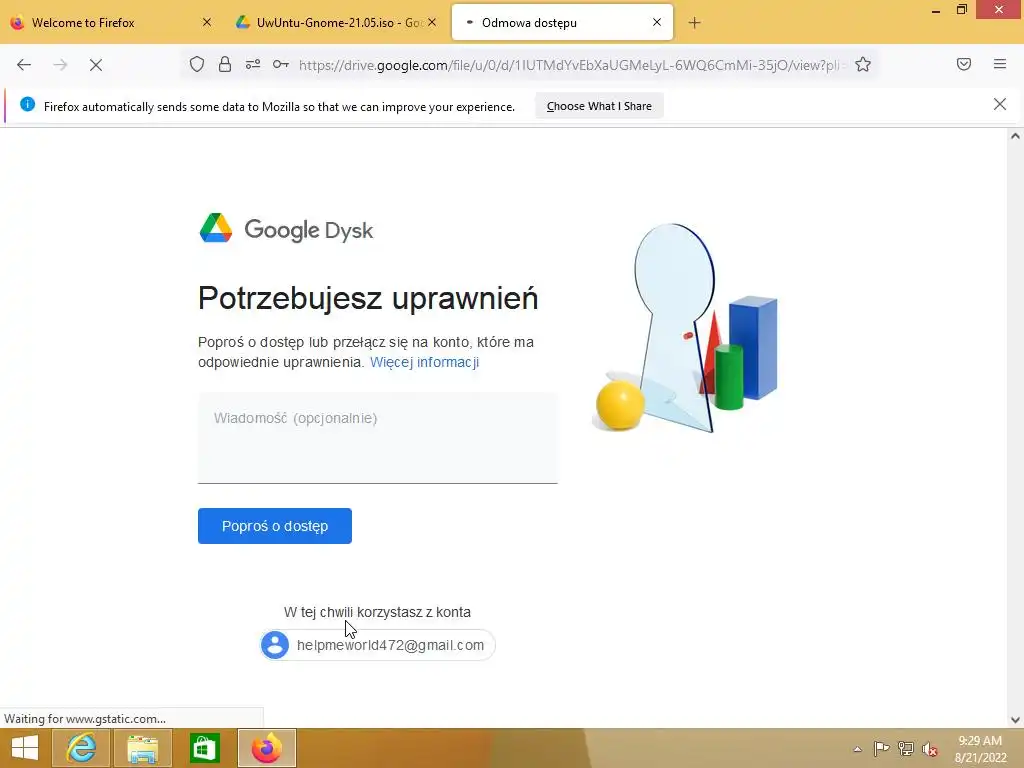Viewport: 1024px width, 768px height.
Task: Close the UwUntu-Gnome-21.05.iso tab
Action: 432,22
